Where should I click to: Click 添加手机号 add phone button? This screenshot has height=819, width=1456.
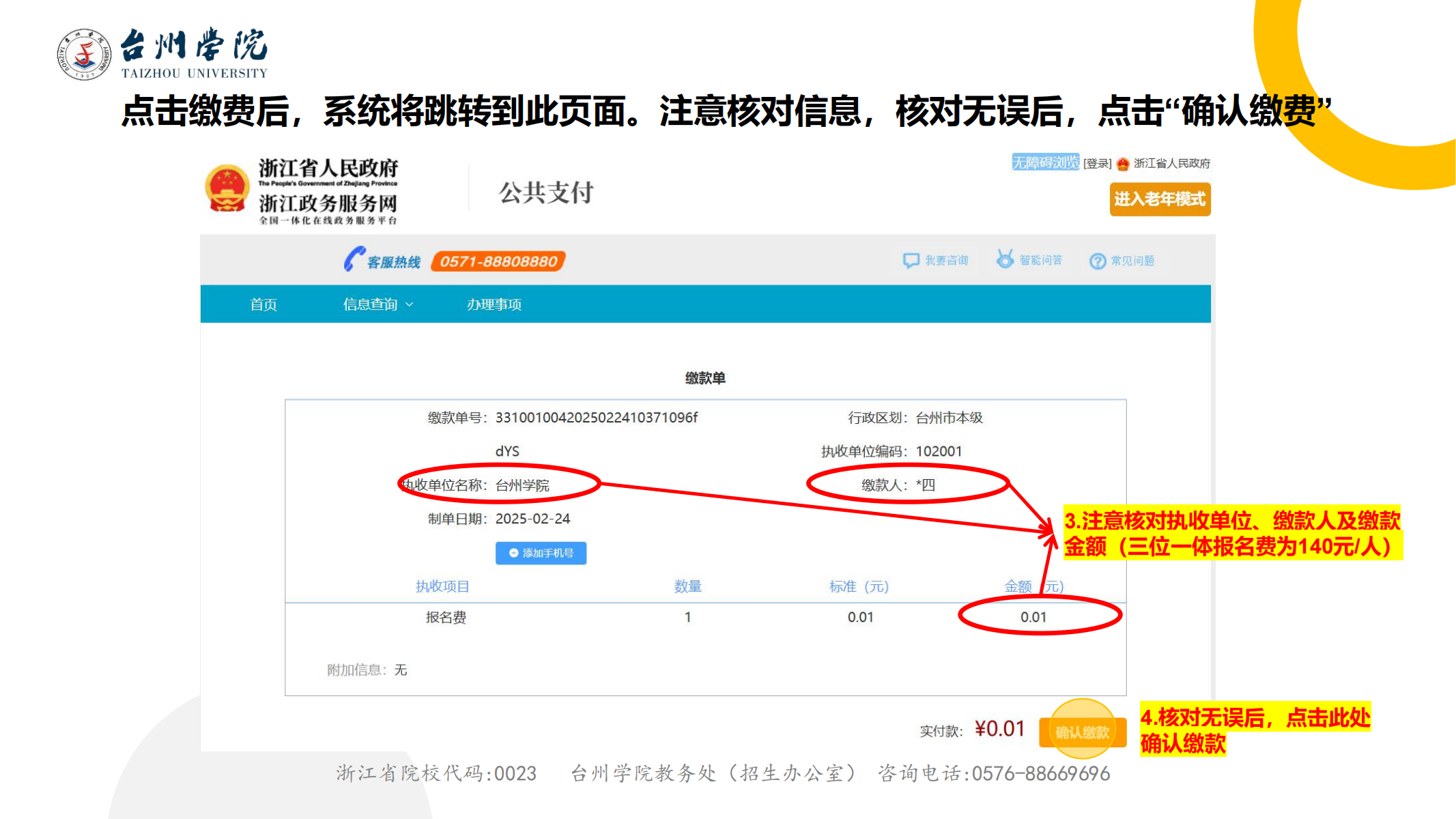point(541,553)
